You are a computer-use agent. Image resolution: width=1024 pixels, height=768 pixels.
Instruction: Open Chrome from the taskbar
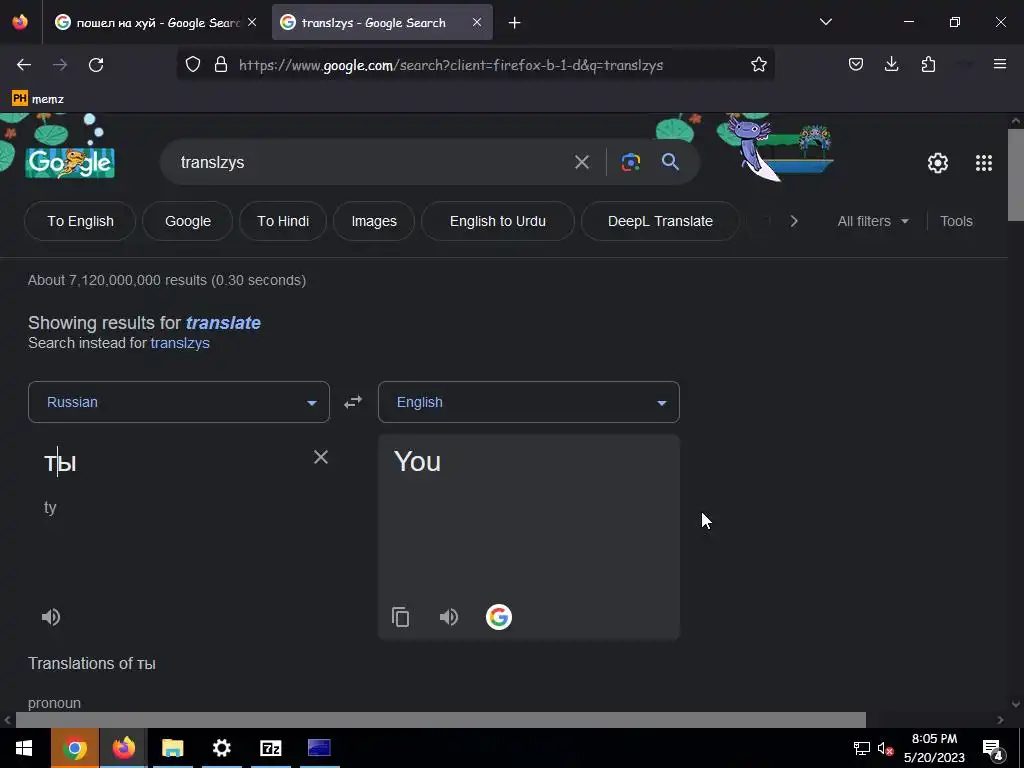[x=74, y=748]
